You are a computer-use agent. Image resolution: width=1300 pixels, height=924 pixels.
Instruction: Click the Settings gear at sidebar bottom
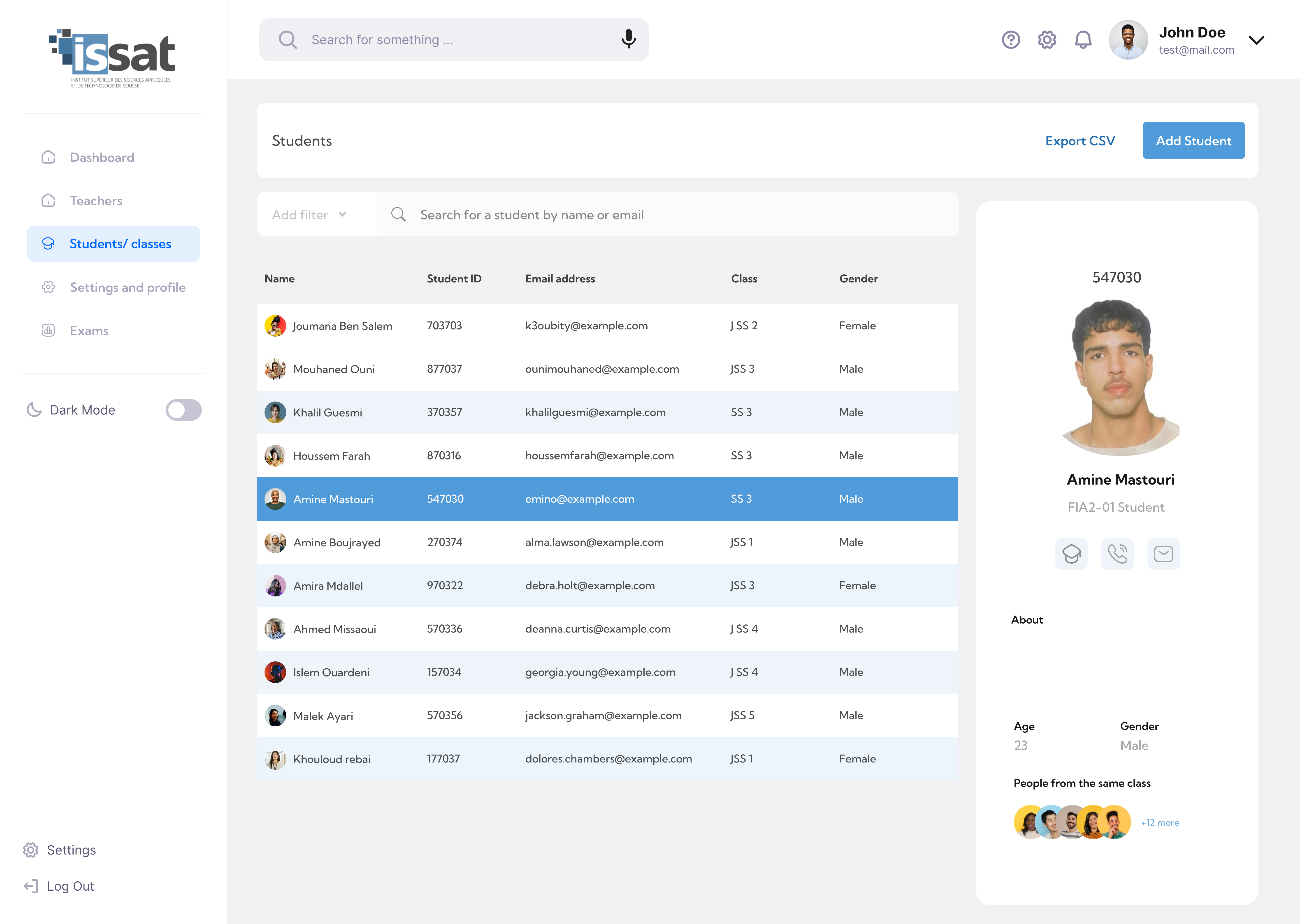31,850
